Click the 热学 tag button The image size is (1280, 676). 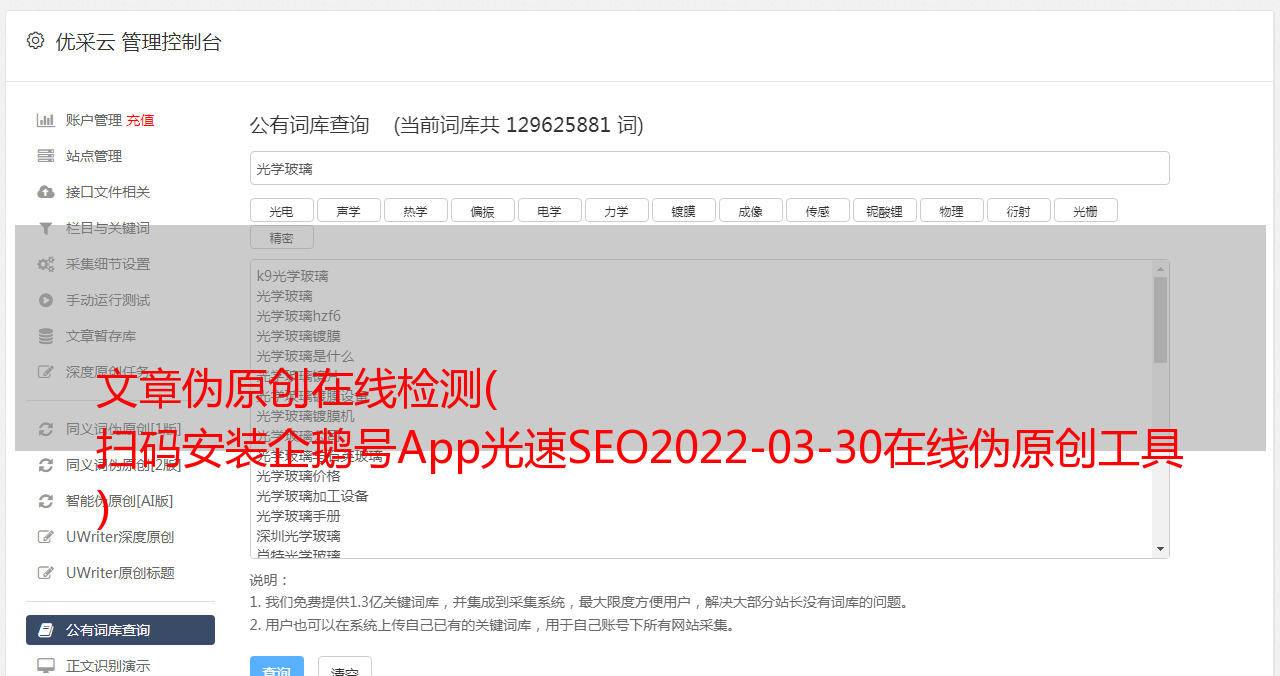click(416, 210)
